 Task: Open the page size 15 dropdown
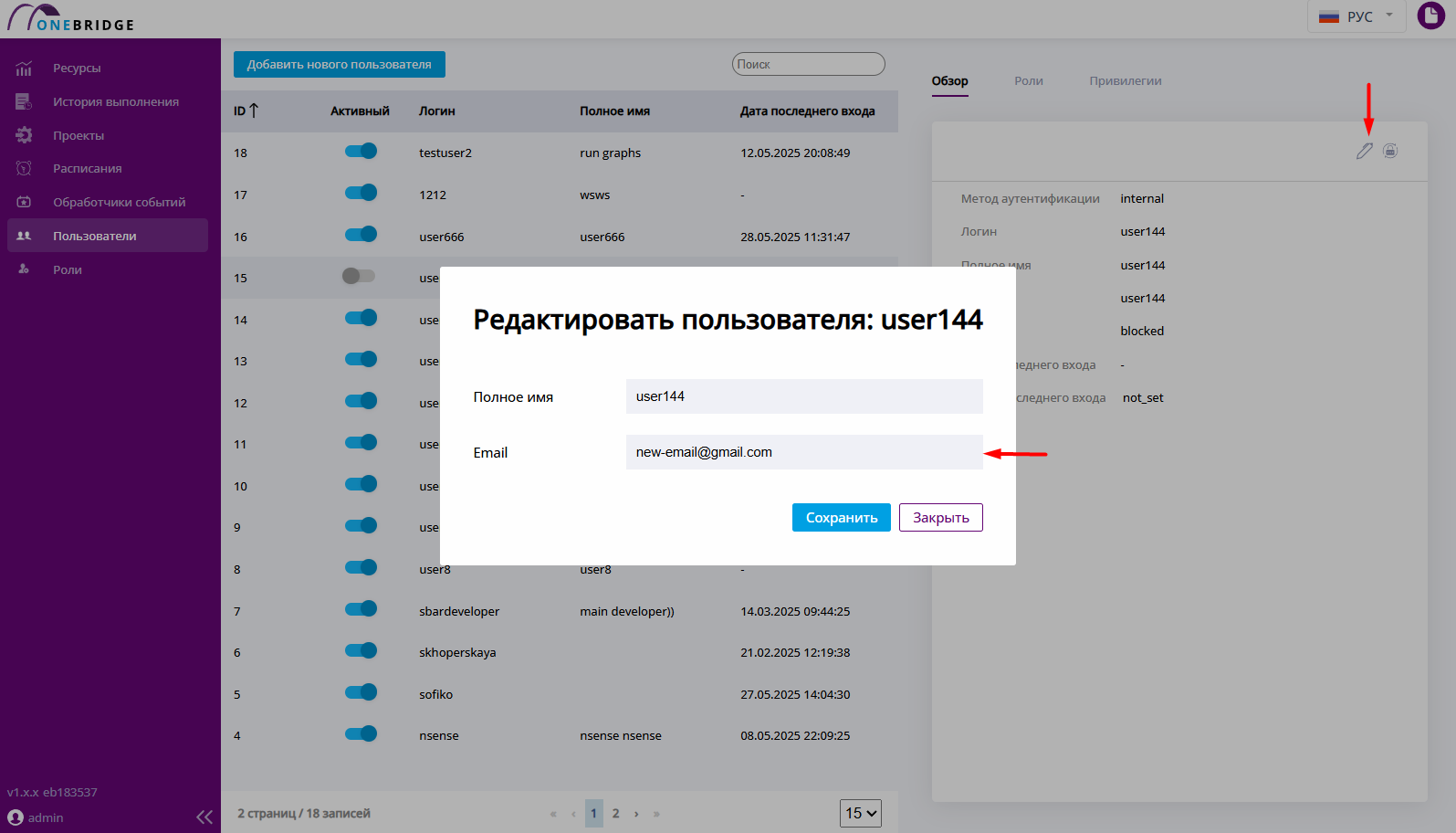(x=861, y=813)
